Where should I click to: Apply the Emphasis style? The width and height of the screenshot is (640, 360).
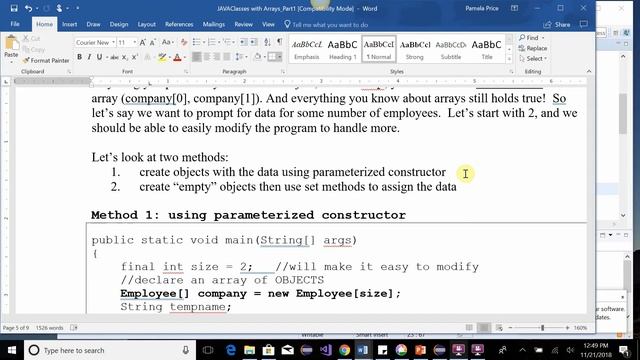pyautogui.click(x=307, y=49)
